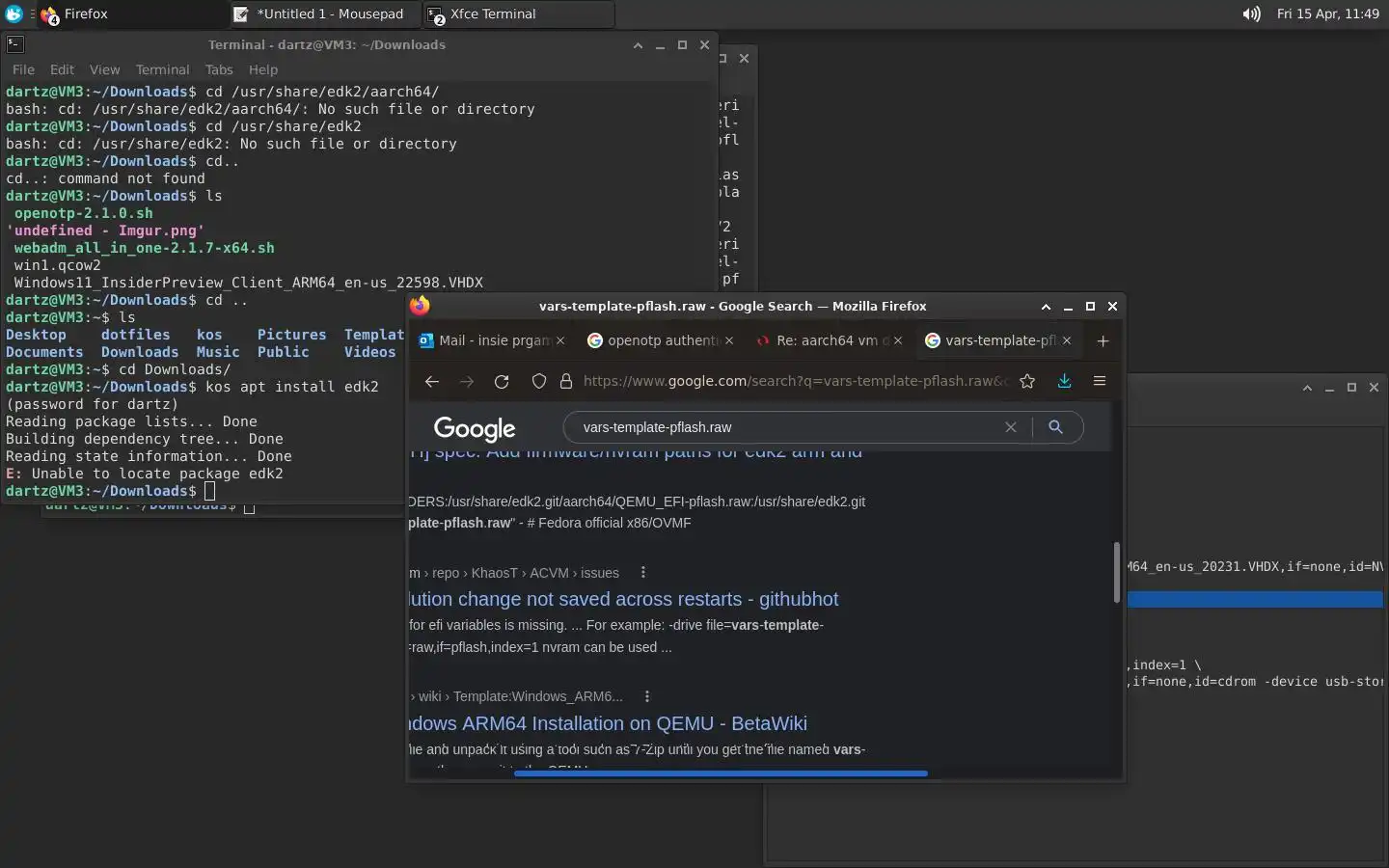Image resolution: width=1389 pixels, height=868 pixels.
Task: Go back with the Firefox back arrow
Action: [x=431, y=381]
